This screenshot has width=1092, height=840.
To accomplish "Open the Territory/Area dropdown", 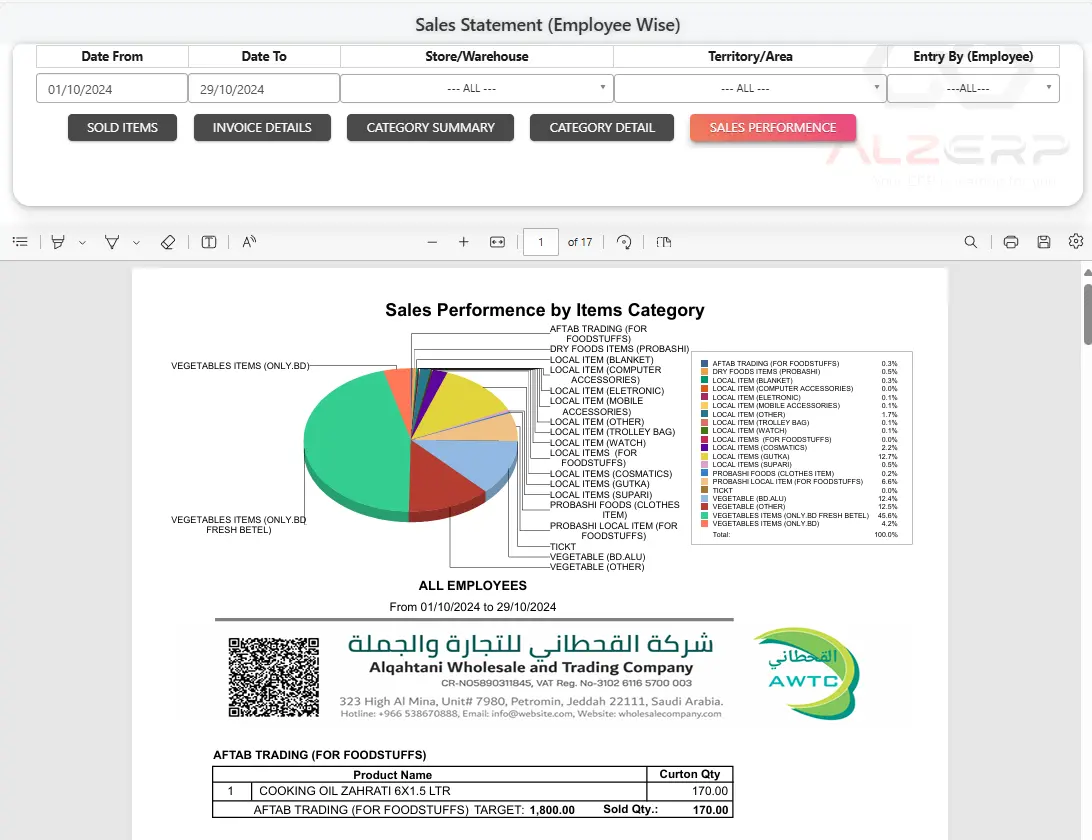I will (x=749, y=89).
